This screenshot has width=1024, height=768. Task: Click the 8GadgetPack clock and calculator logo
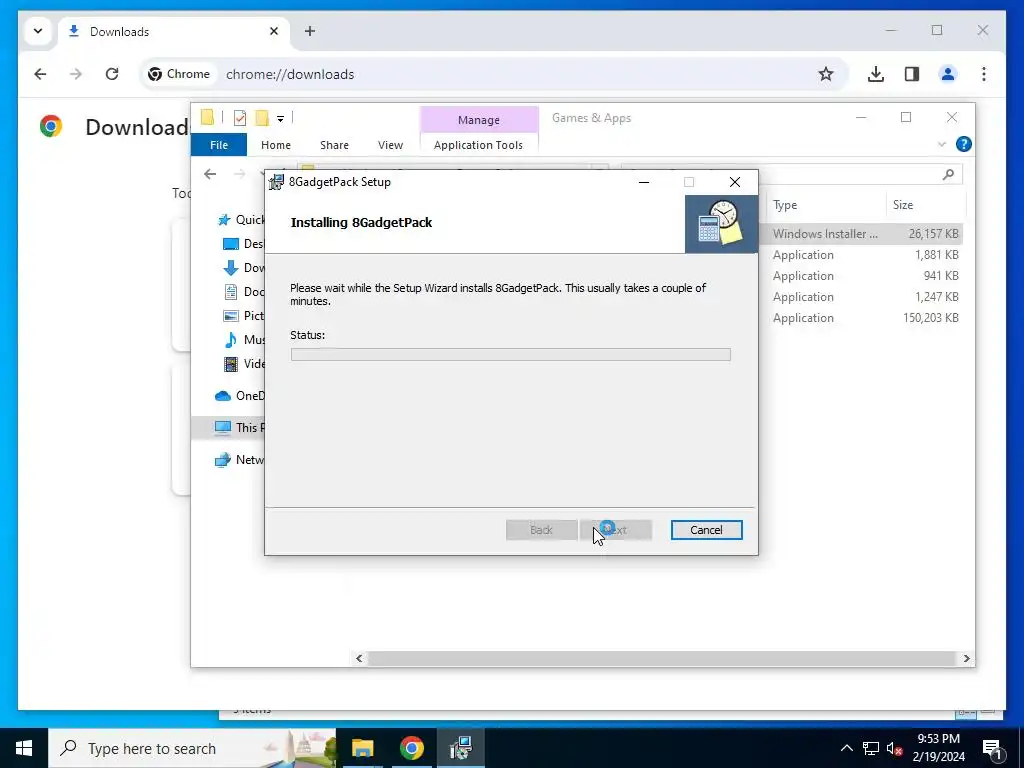point(721,224)
